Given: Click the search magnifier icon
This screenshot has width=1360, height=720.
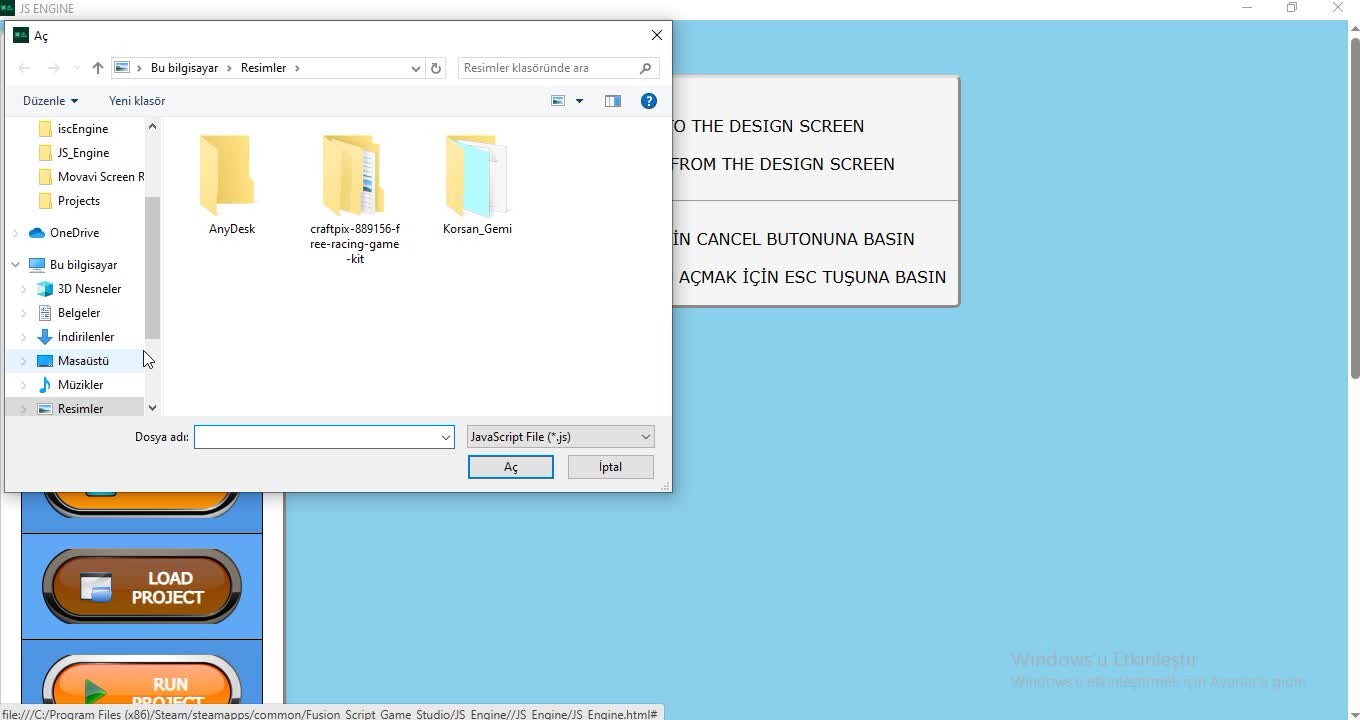Looking at the screenshot, I should tap(645, 68).
